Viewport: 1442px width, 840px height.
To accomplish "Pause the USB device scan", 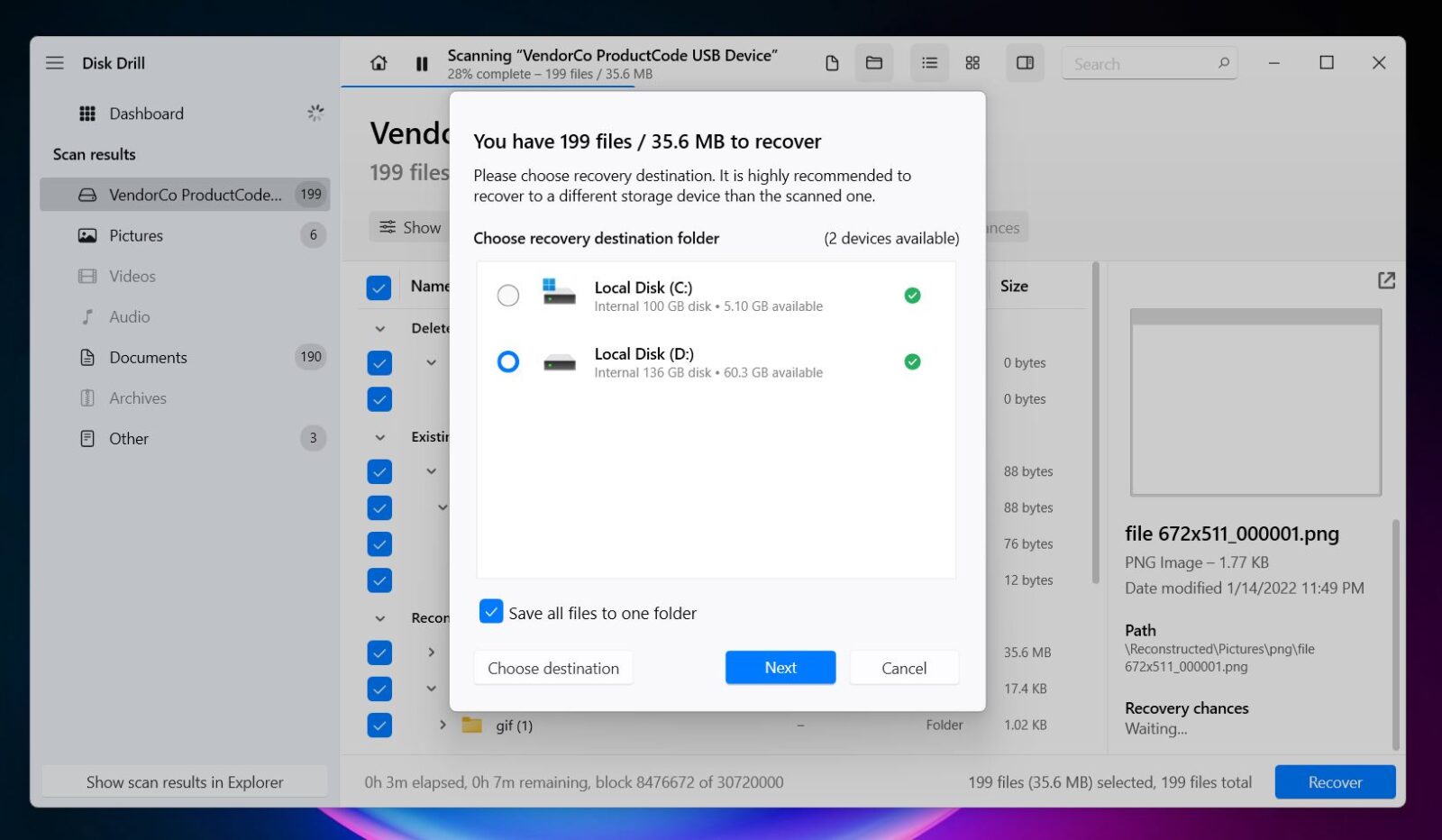I will point(422,63).
